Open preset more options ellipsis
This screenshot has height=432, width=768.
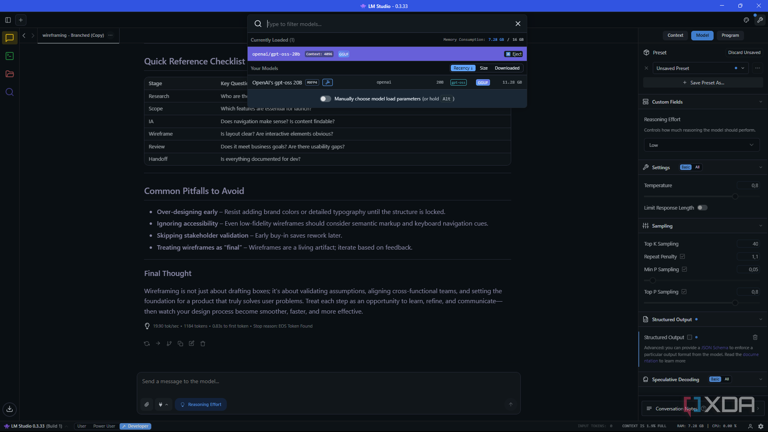(757, 68)
